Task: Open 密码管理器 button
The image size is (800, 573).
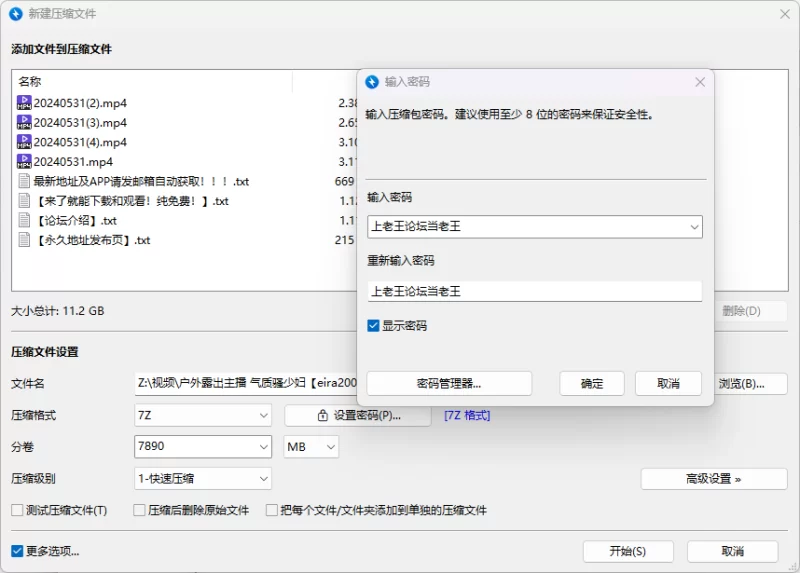Action: (x=449, y=383)
